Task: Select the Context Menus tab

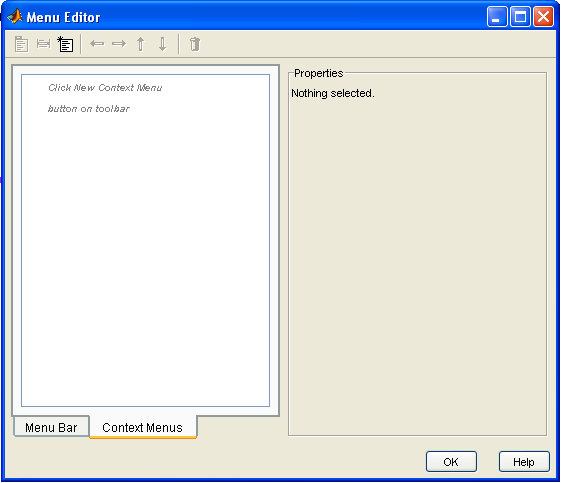Action: click(143, 427)
